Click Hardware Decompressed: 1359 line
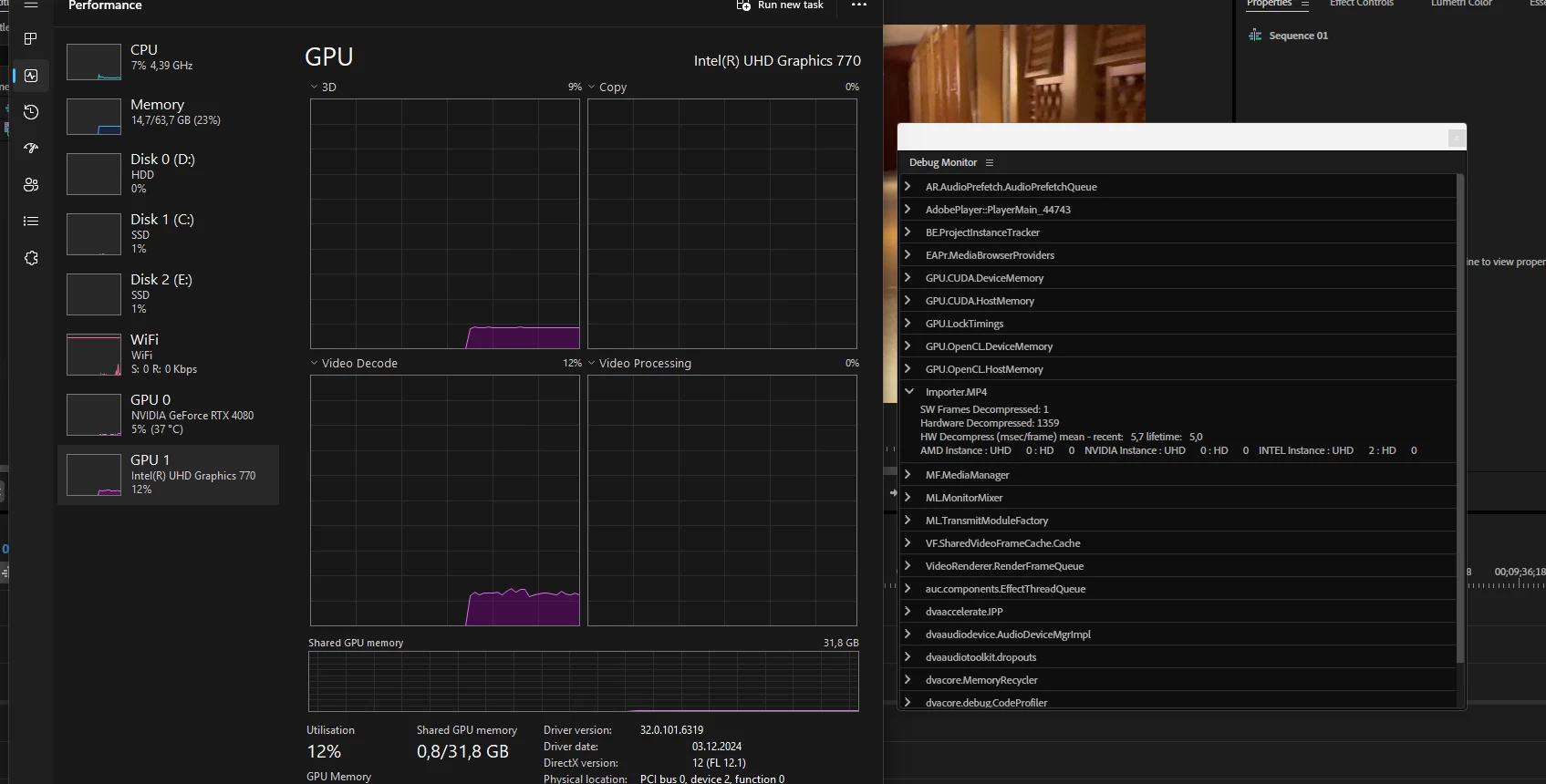This screenshot has width=1546, height=784. pos(990,423)
